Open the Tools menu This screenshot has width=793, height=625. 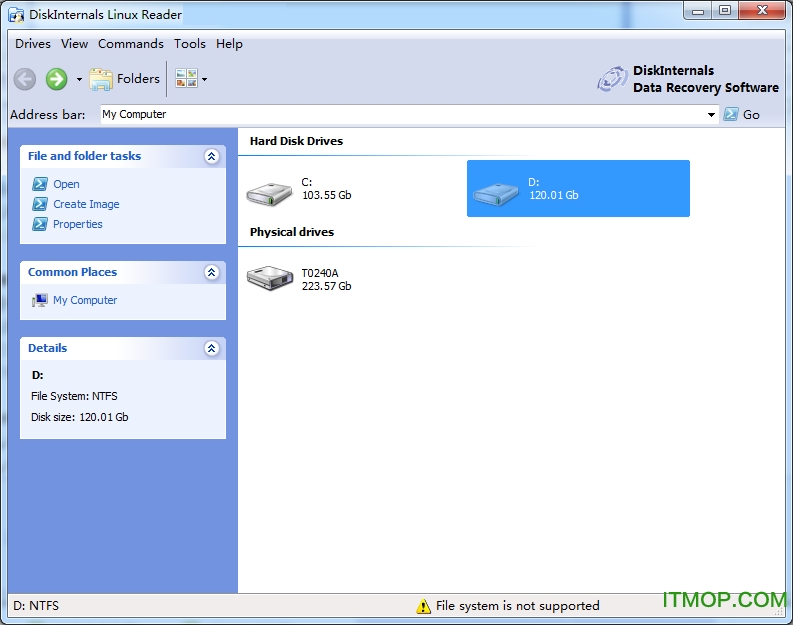(190, 44)
